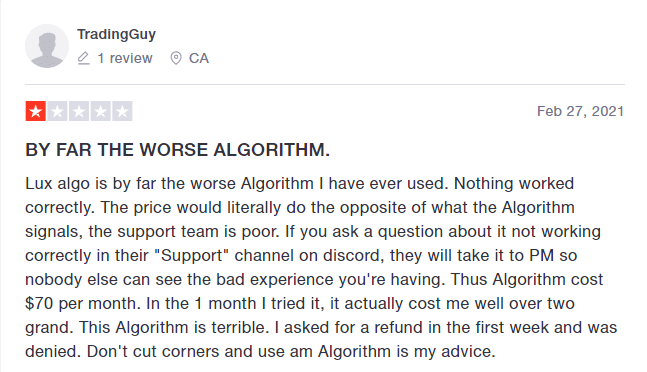Click the horizontal divider under the reviewer info

(325, 85)
